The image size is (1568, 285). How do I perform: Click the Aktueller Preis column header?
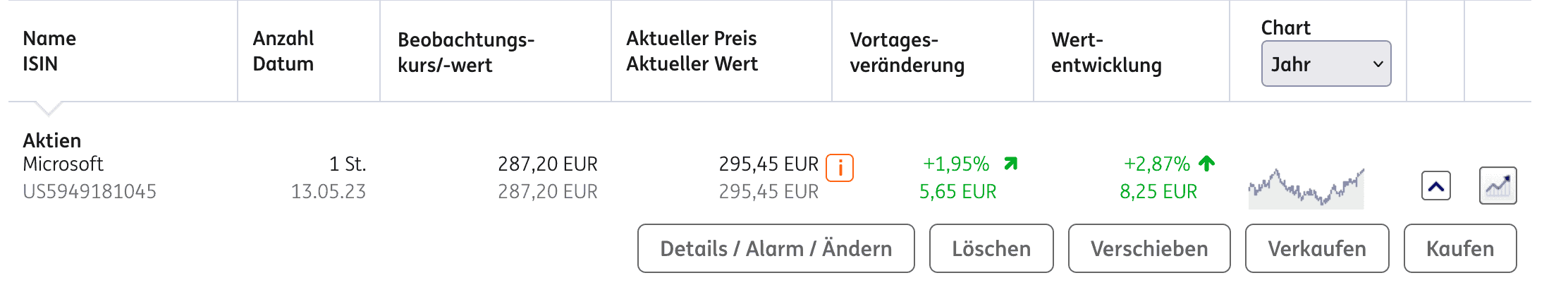pyautogui.click(x=692, y=51)
